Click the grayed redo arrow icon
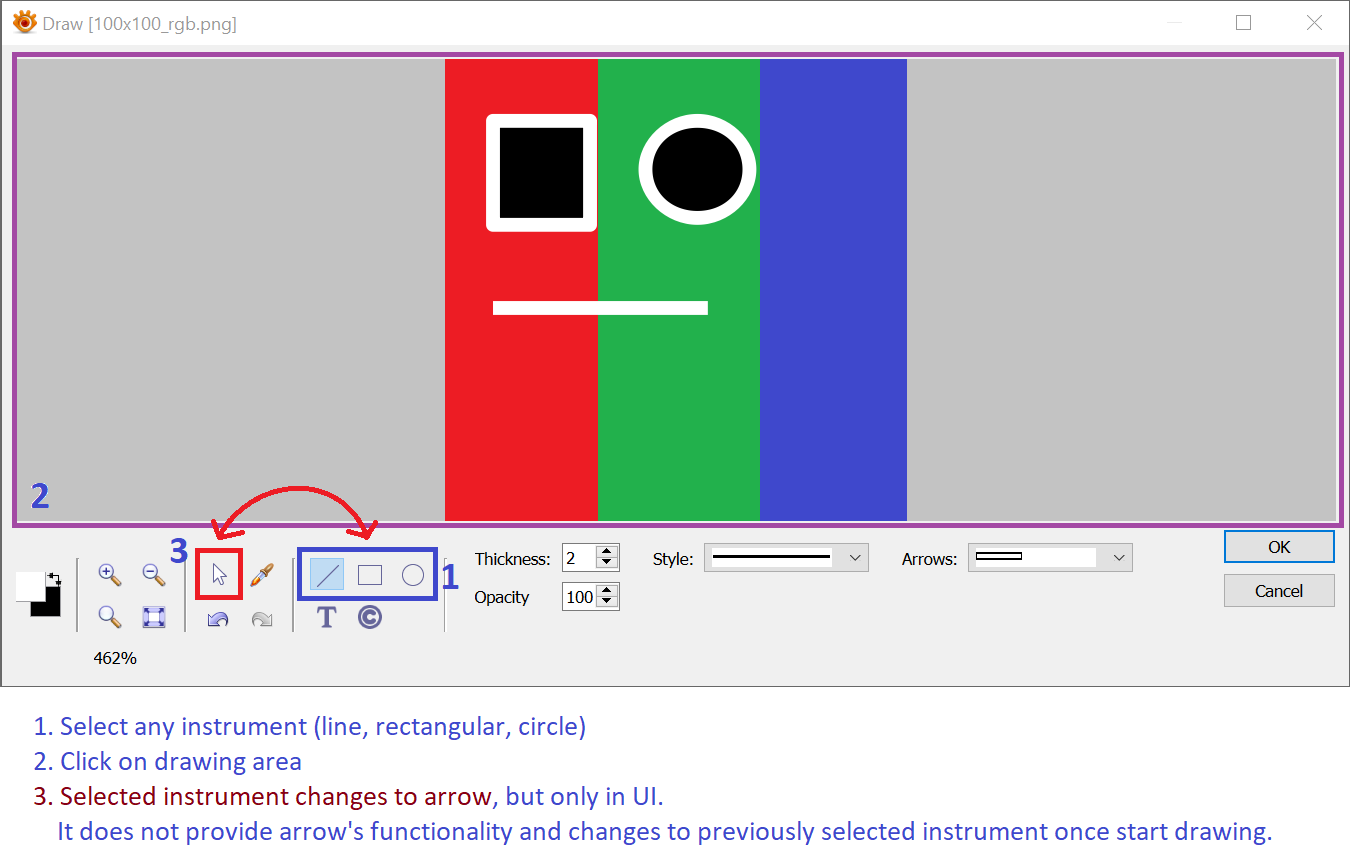This screenshot has height=847, width=1350. 261,619
